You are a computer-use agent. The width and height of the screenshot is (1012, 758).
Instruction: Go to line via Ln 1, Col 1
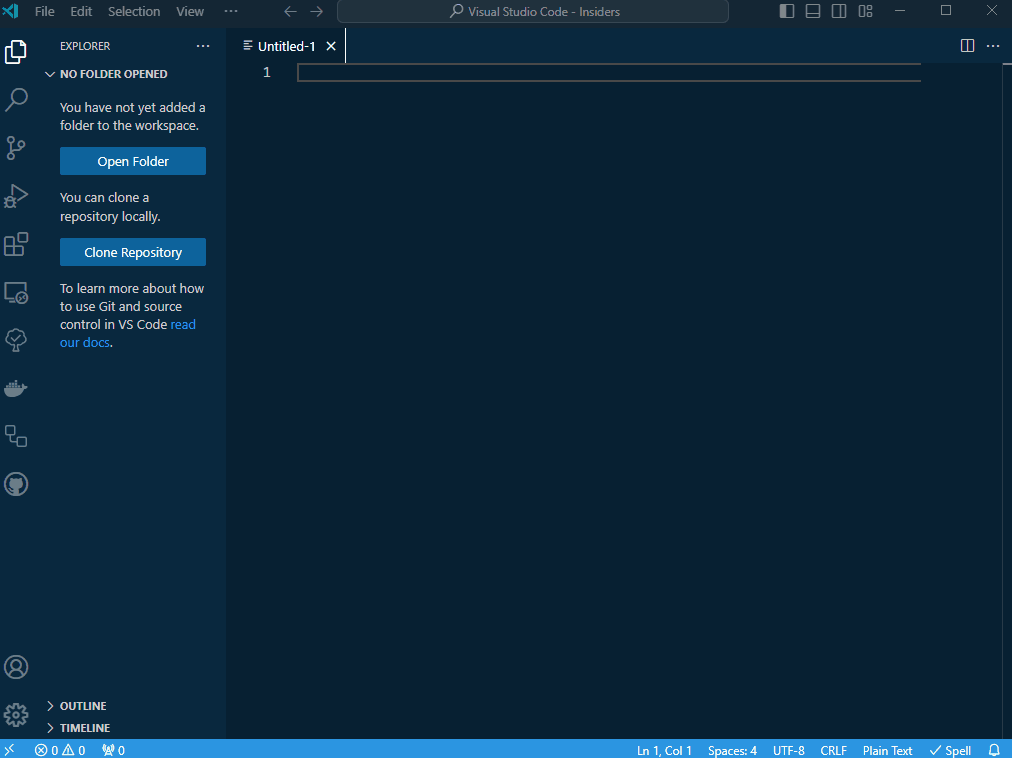pos(664,750)
